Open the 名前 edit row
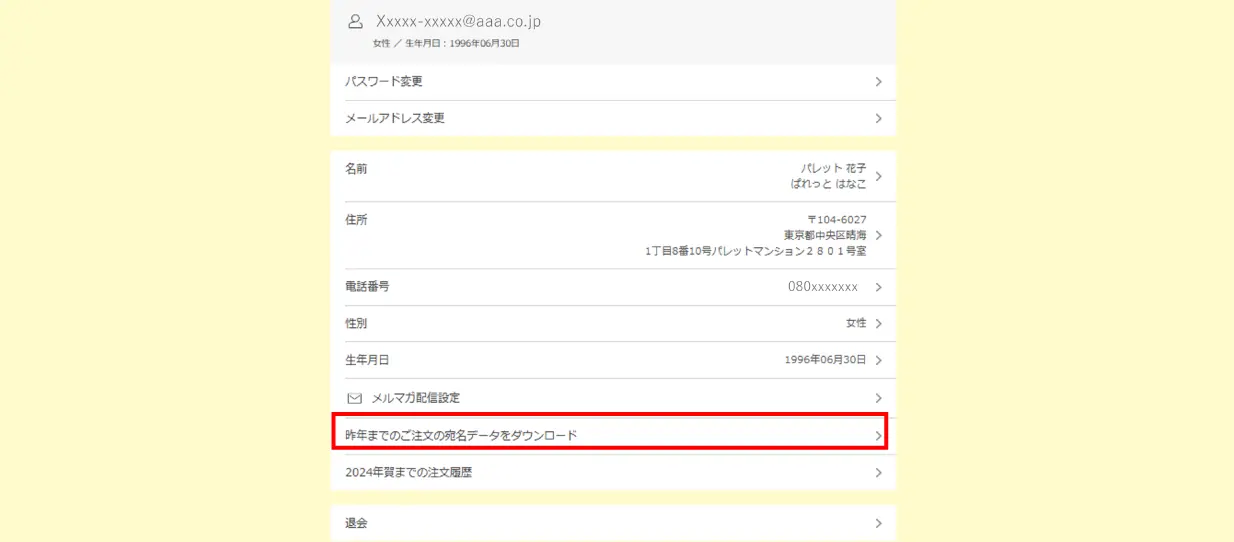The width and height of the screenshot is (1234, 542). click(x=613, y=177)
